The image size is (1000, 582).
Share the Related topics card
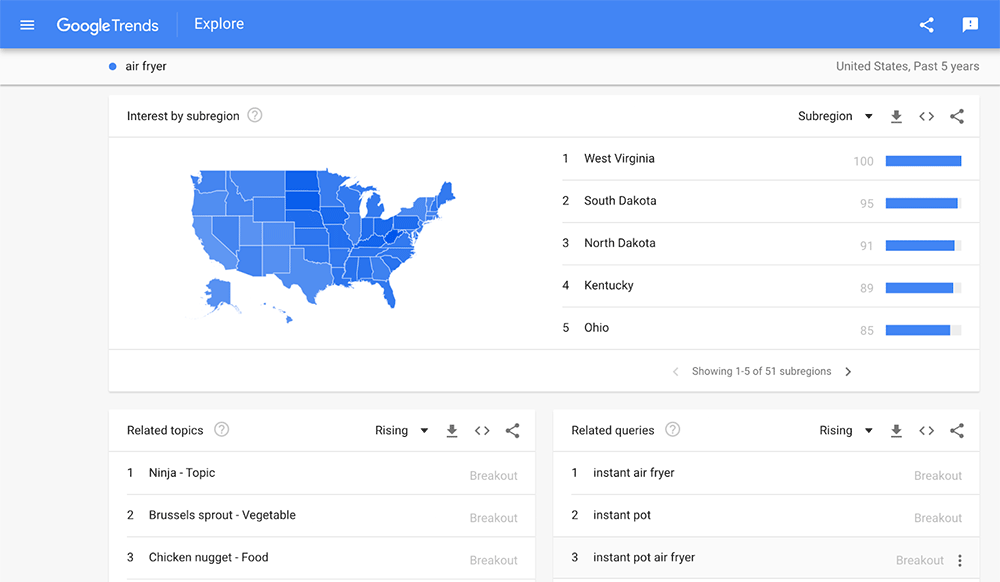tap(513, 431)
